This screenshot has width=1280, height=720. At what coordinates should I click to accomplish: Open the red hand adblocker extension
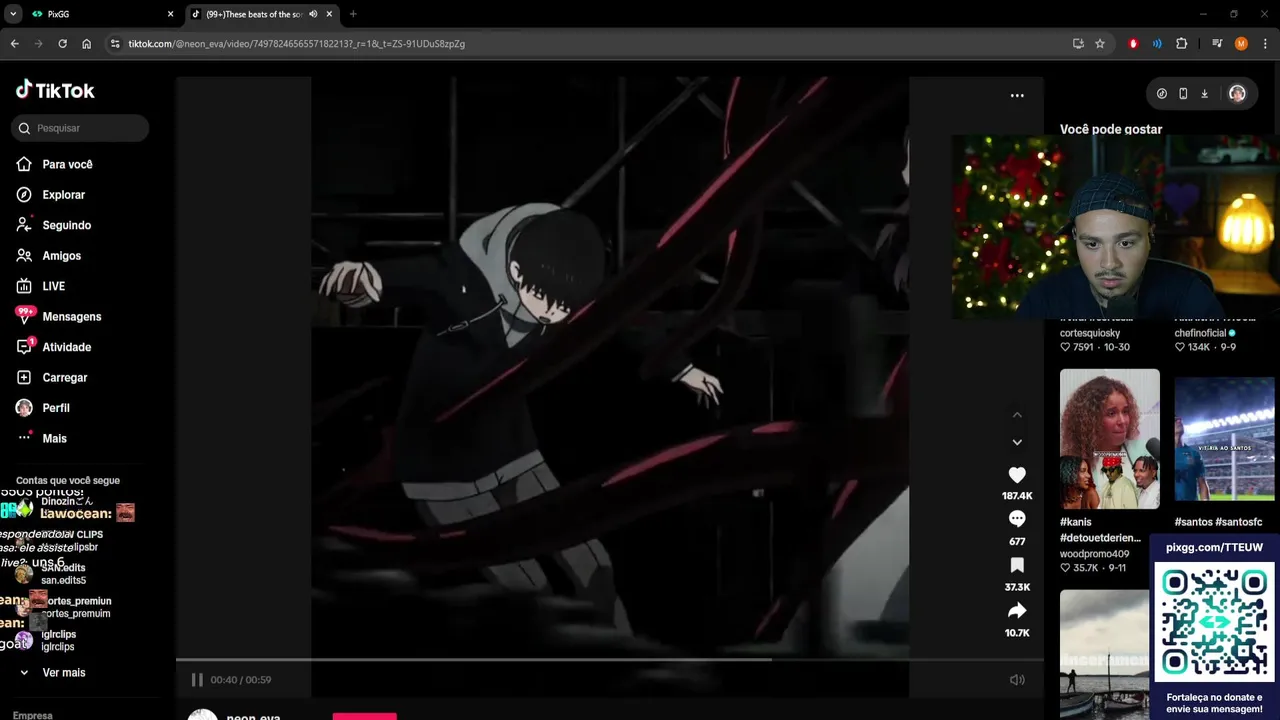(x=1133, y=44)
